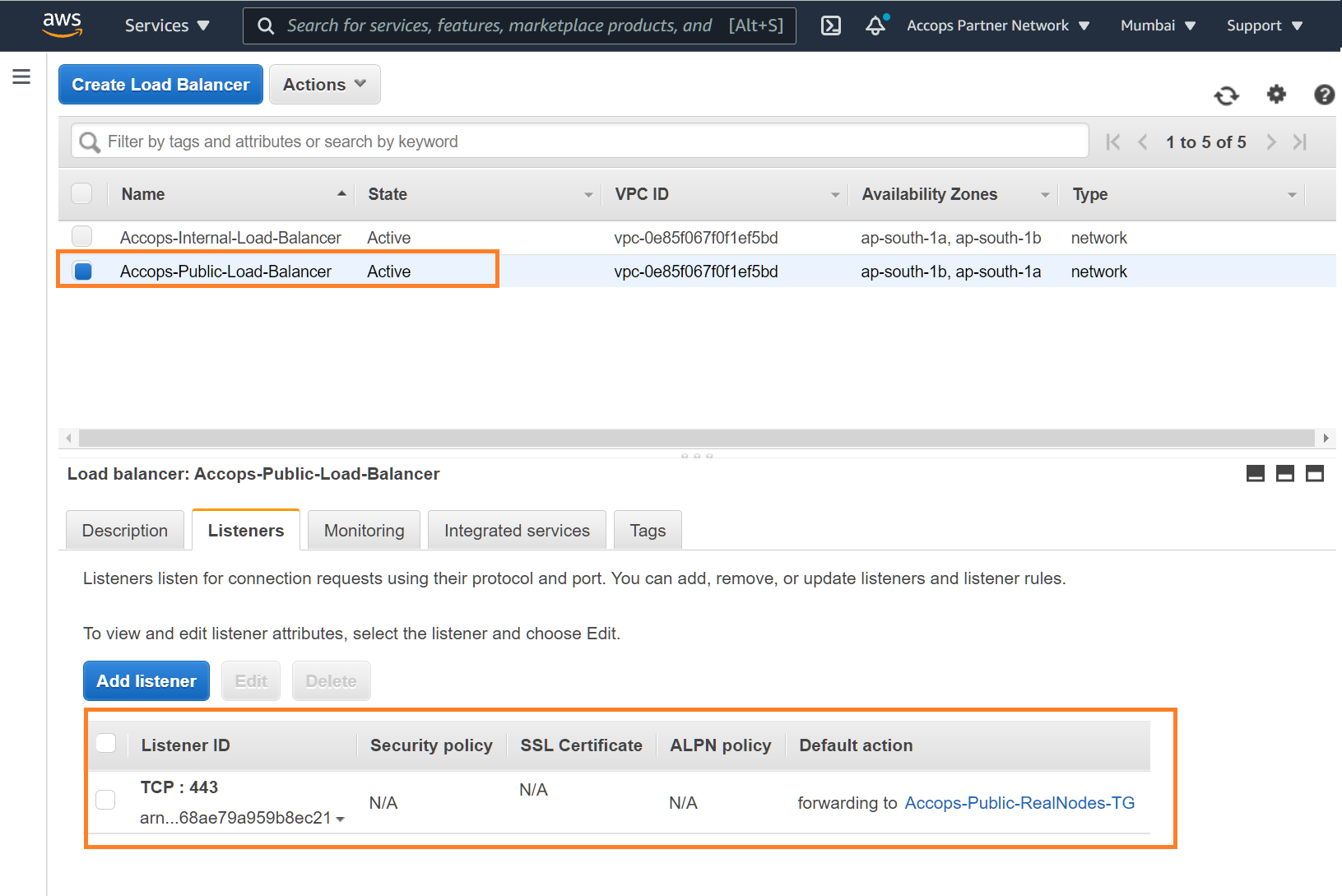Click the Name column header

143,194
